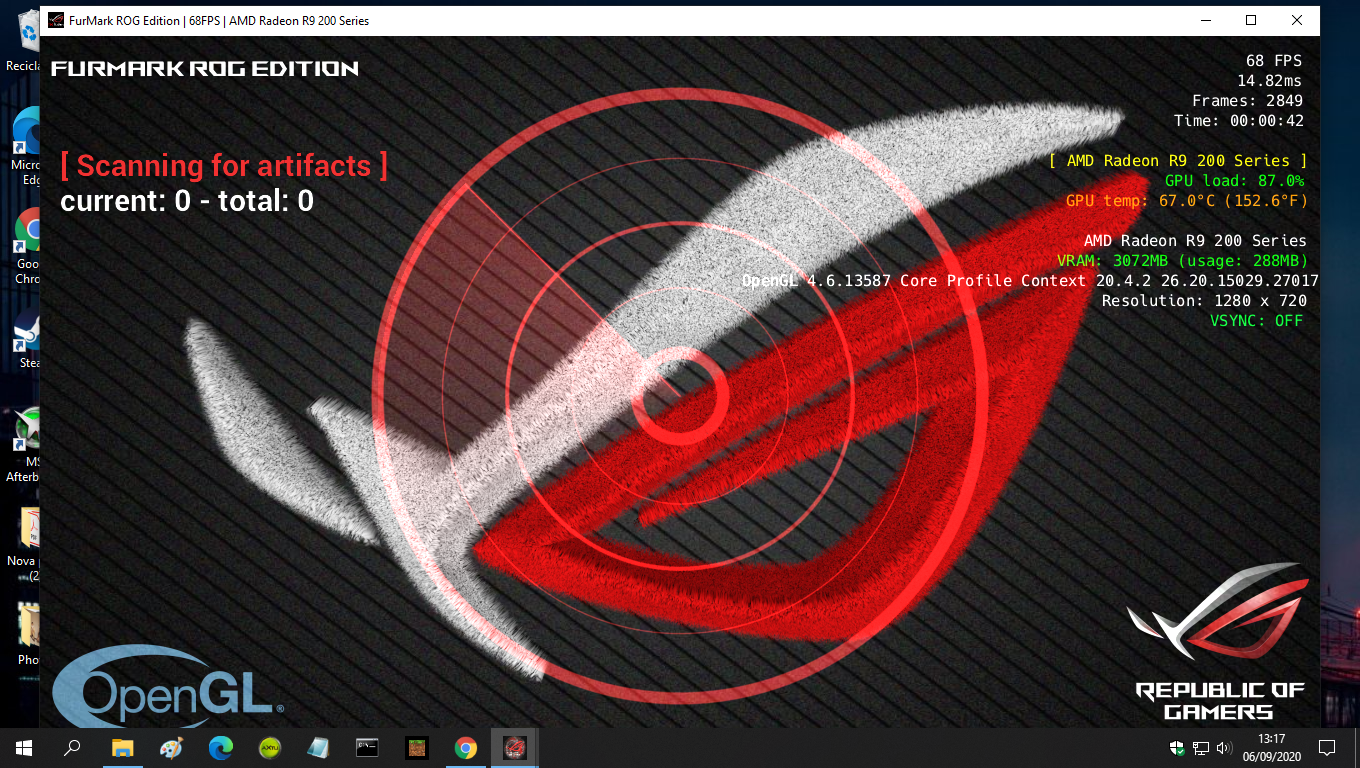Open the volume tray icon
The height and width of the screenshot is (768, 1360).
(1224, 748)
